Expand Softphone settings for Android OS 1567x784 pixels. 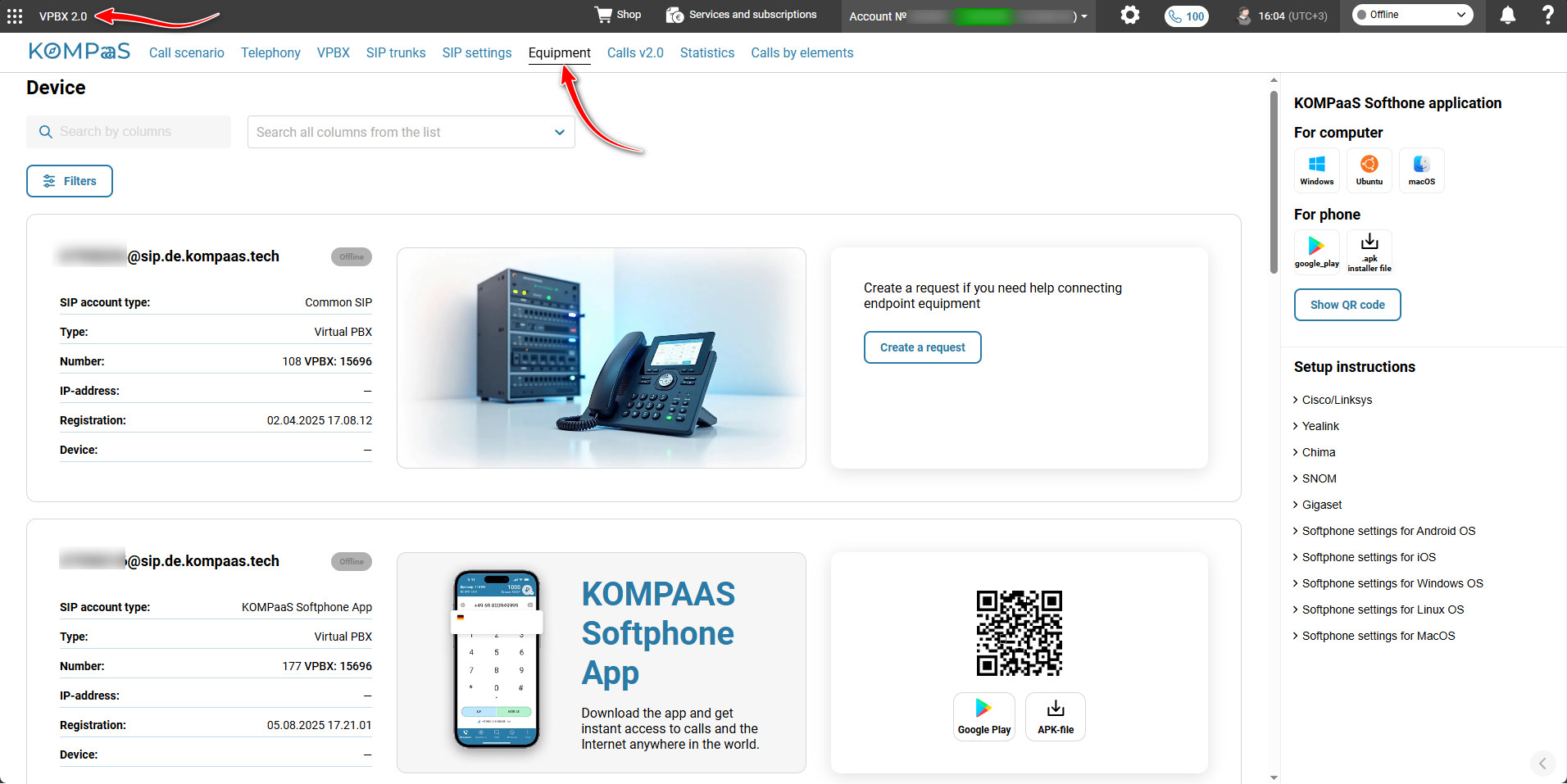point(1384,531)
